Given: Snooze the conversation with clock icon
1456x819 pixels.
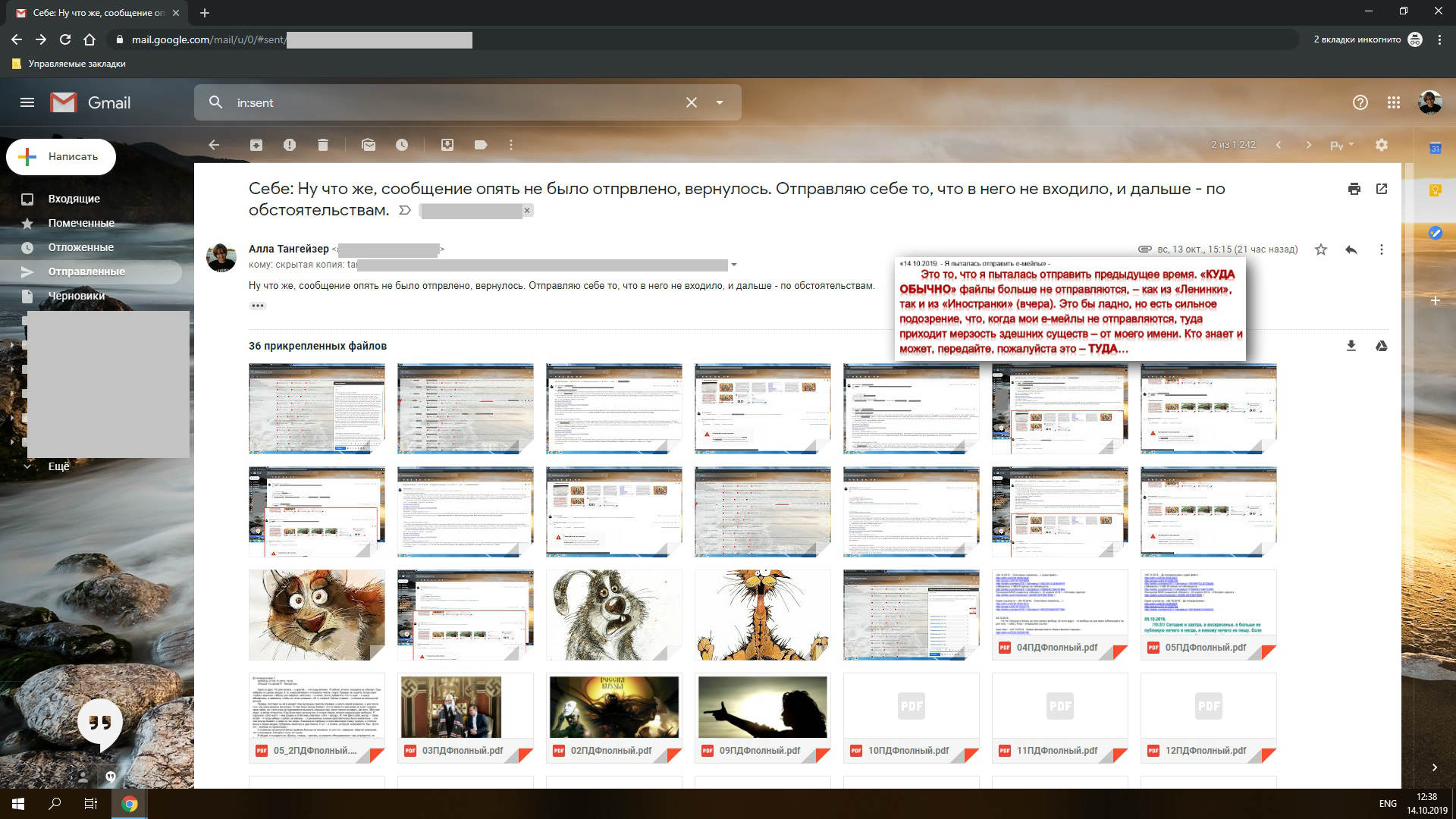Looking at the screenshot, I should (x=402, y=145).
